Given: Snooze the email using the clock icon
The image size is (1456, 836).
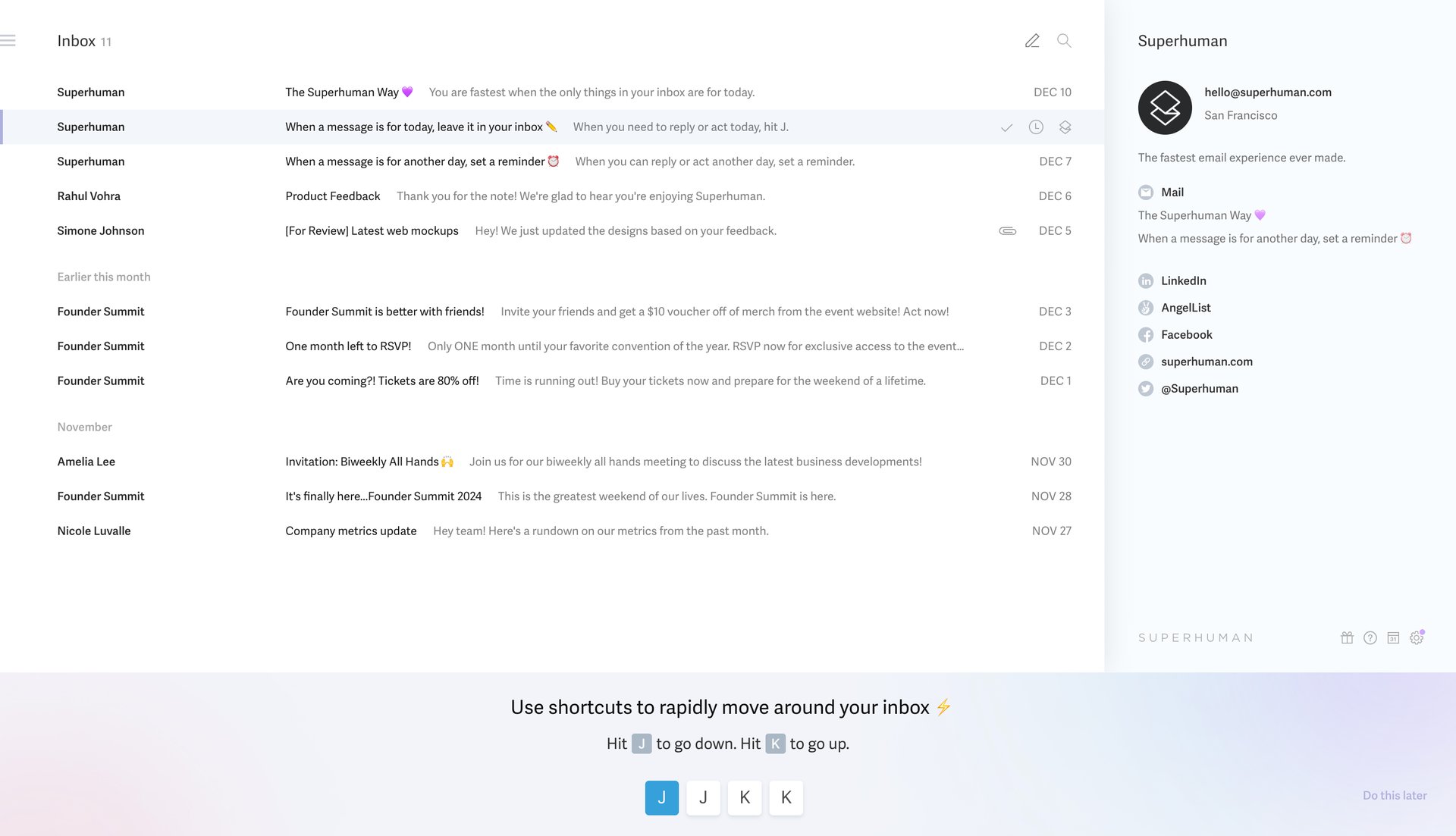Looking at the screenshot, I should pyautogui.click(x=1036, y=127).
